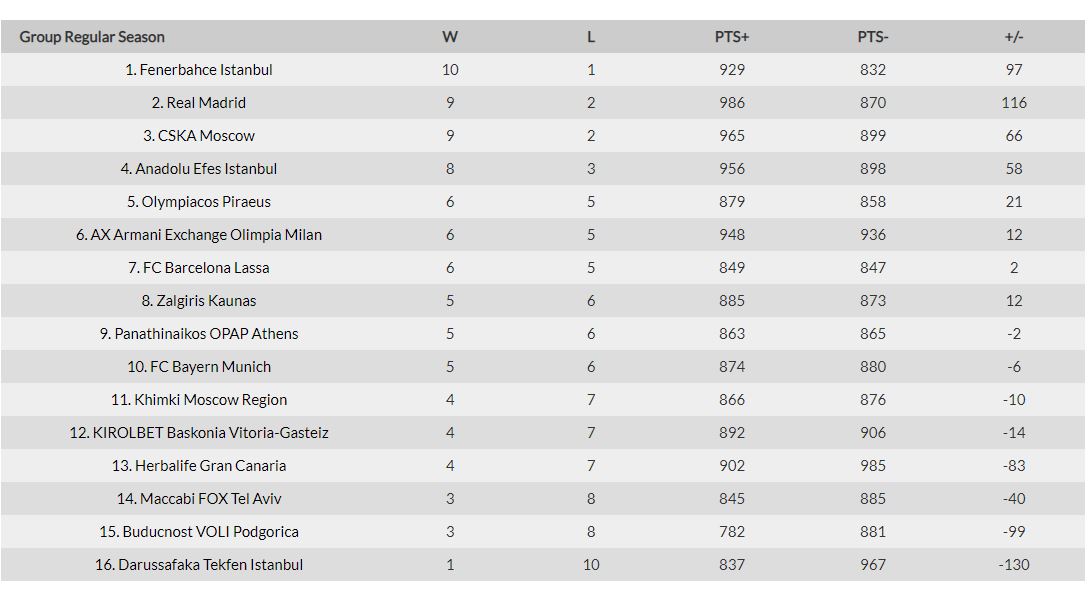Click the W column header
Screen dimensions: 1089x593
tap(450, 37)
